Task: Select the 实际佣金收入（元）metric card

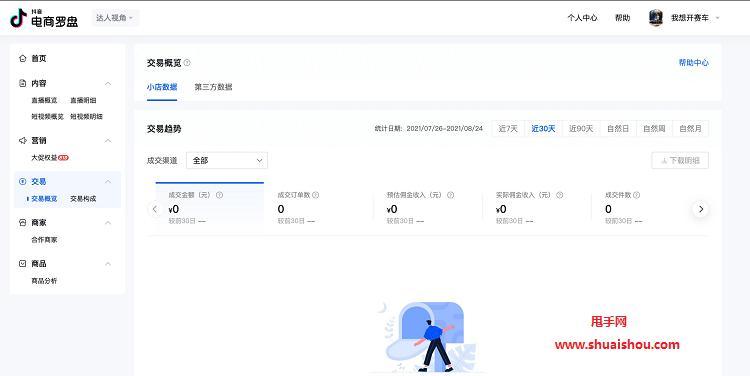Action: pyautogui.click(x=537, y=208)
